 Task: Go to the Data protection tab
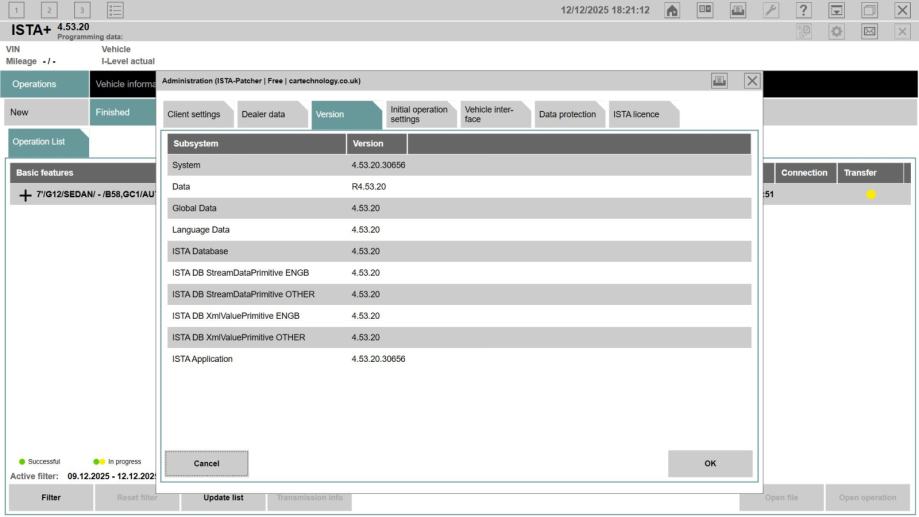coord(567,114)
